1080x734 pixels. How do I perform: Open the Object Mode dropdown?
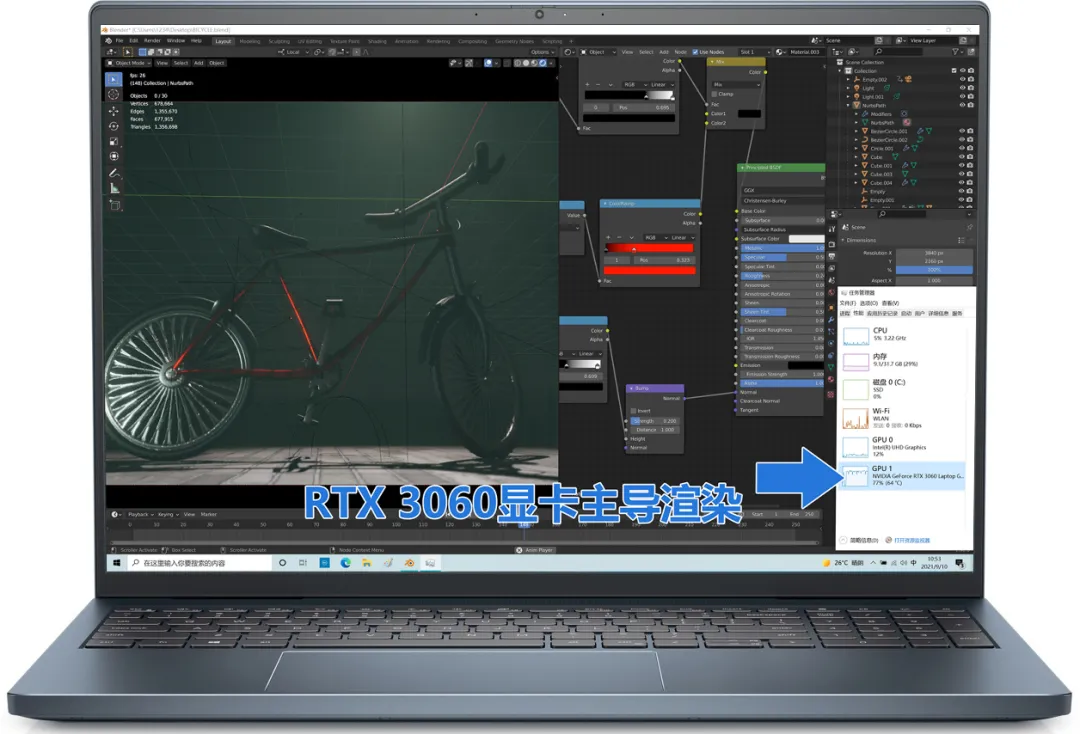(x=128, y=63)
